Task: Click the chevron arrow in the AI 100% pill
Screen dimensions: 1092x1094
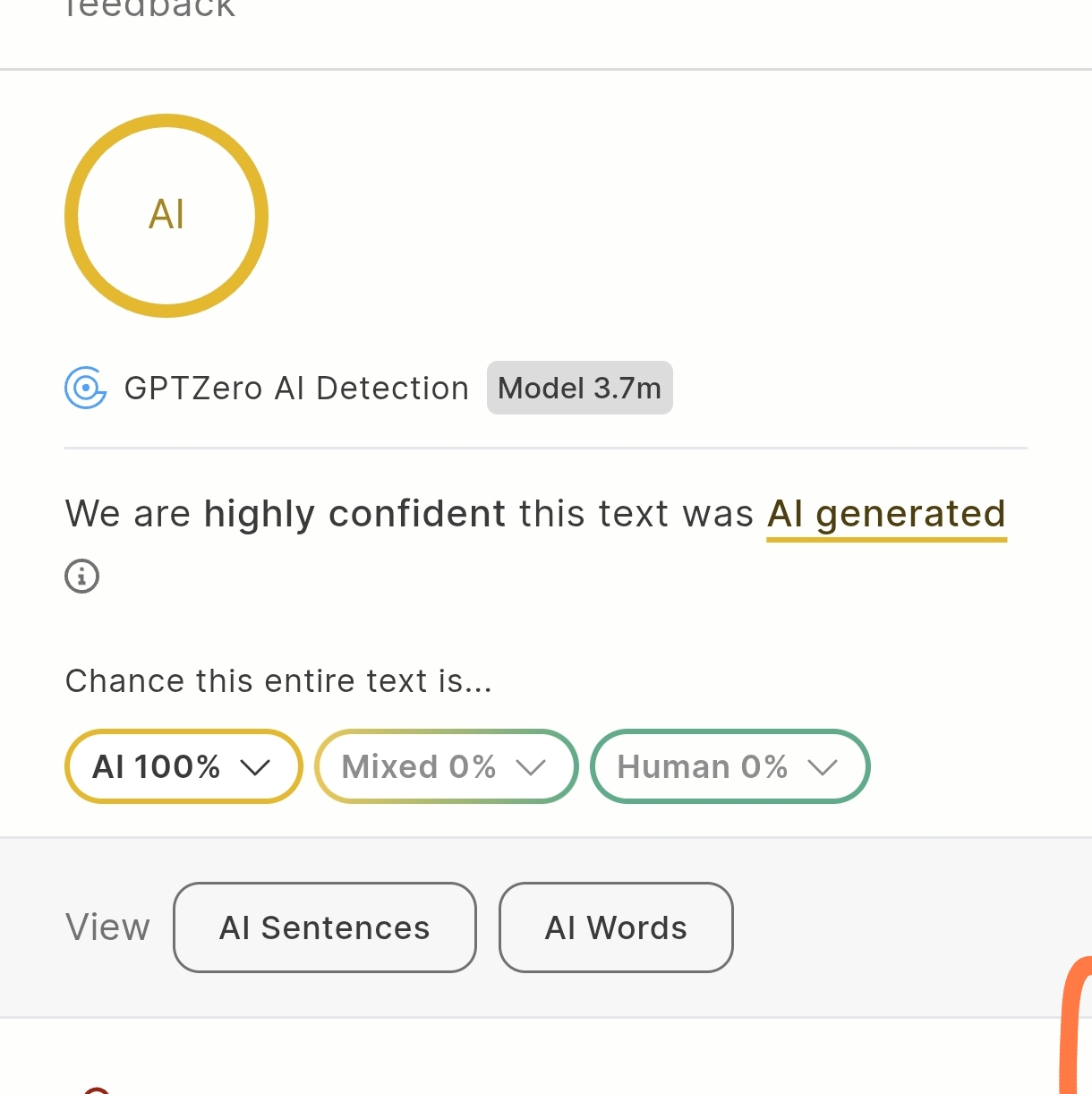Action: point(255,767)
